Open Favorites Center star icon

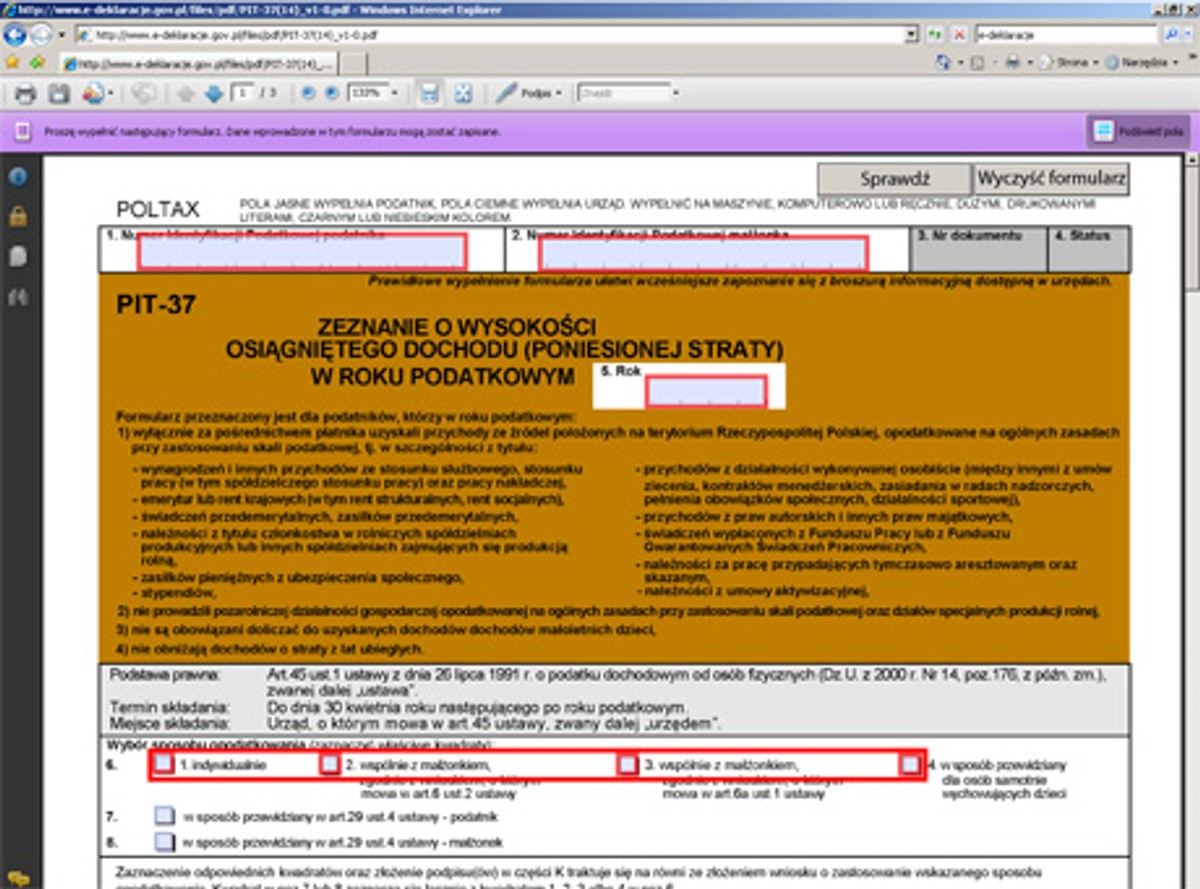pyautogui.click(x=13, y=62)
